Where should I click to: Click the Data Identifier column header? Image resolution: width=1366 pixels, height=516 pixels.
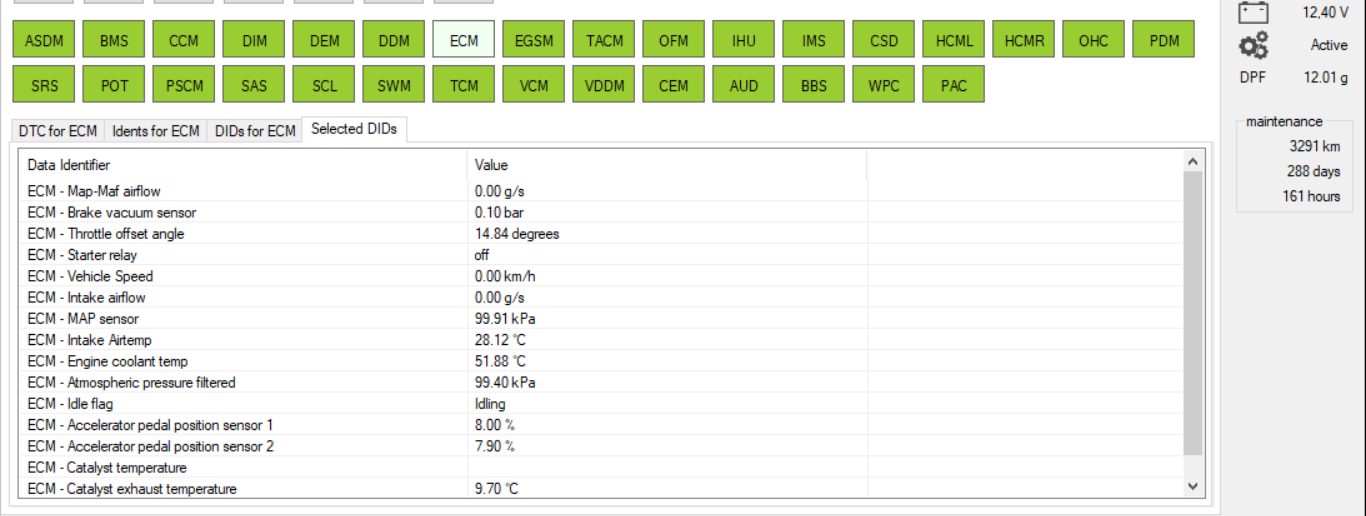coord(69,165)
